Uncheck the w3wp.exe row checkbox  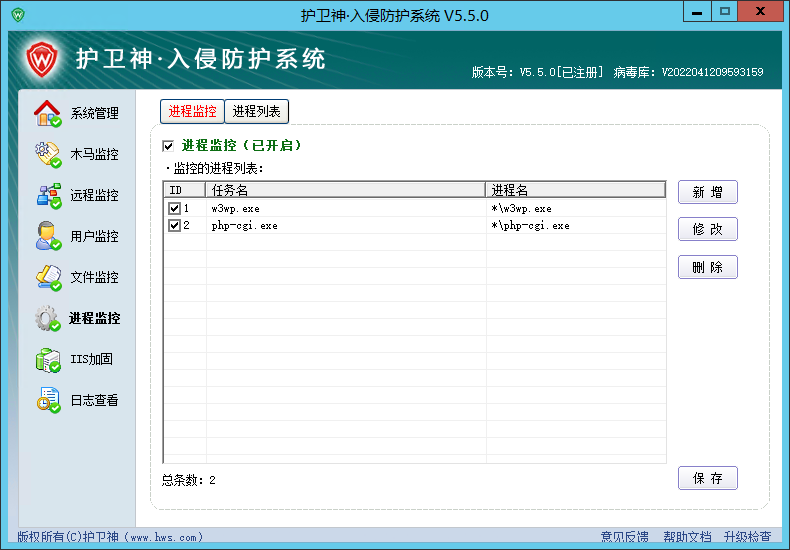(174, 208)
